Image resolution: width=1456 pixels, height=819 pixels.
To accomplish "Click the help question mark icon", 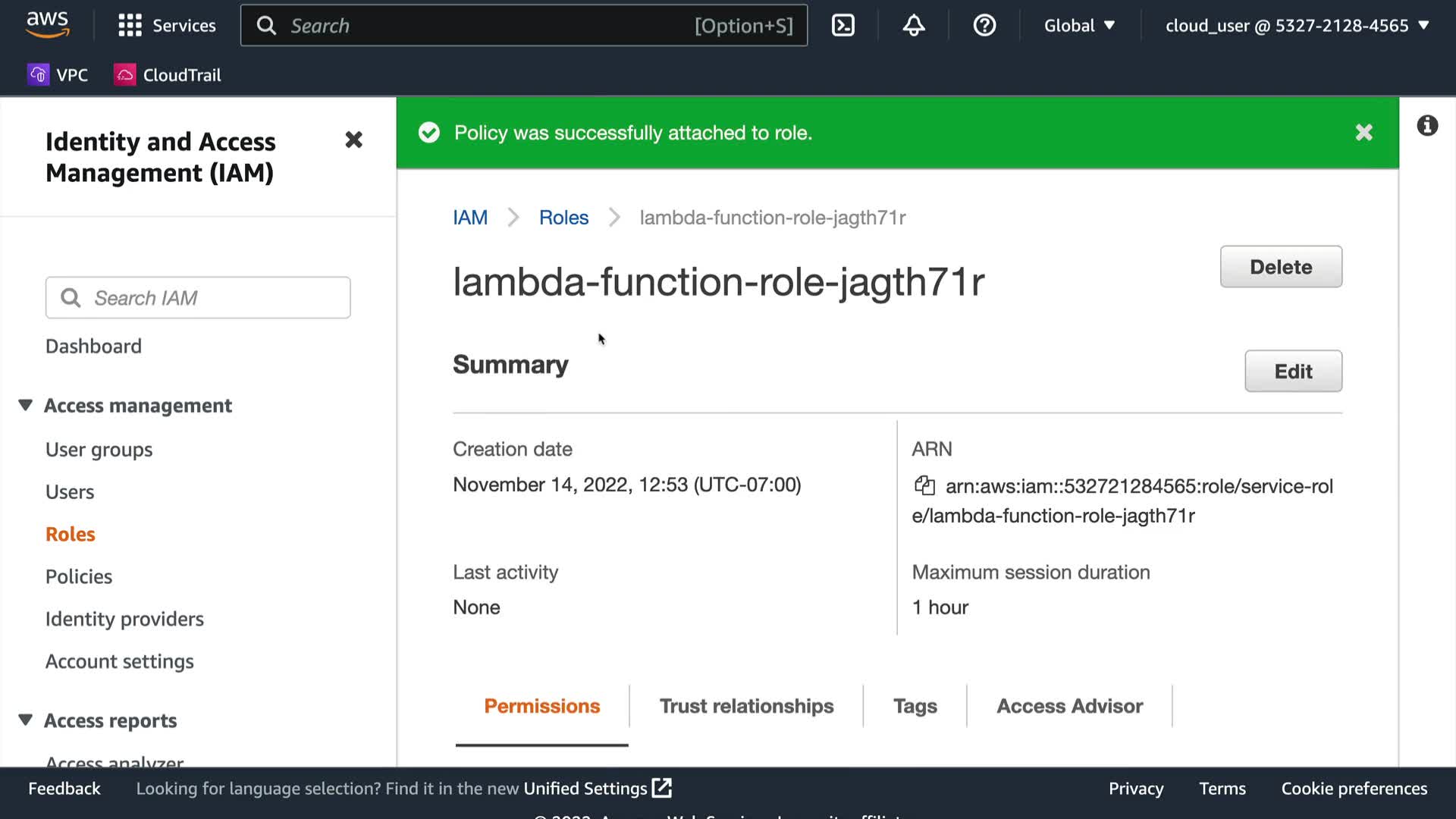I will (984, 25).
